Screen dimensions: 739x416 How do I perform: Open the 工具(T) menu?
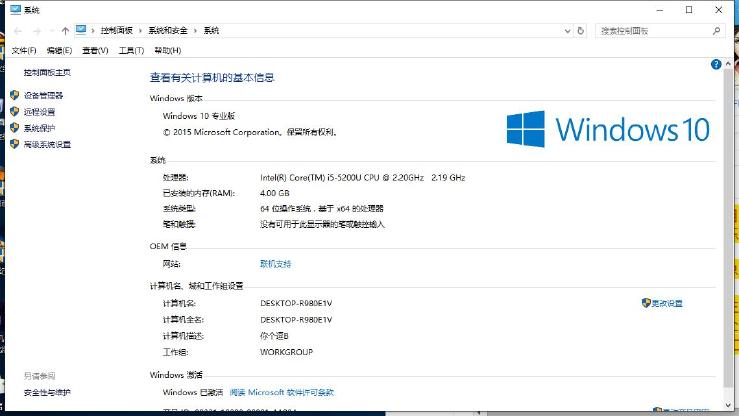[x=131, y=50]
